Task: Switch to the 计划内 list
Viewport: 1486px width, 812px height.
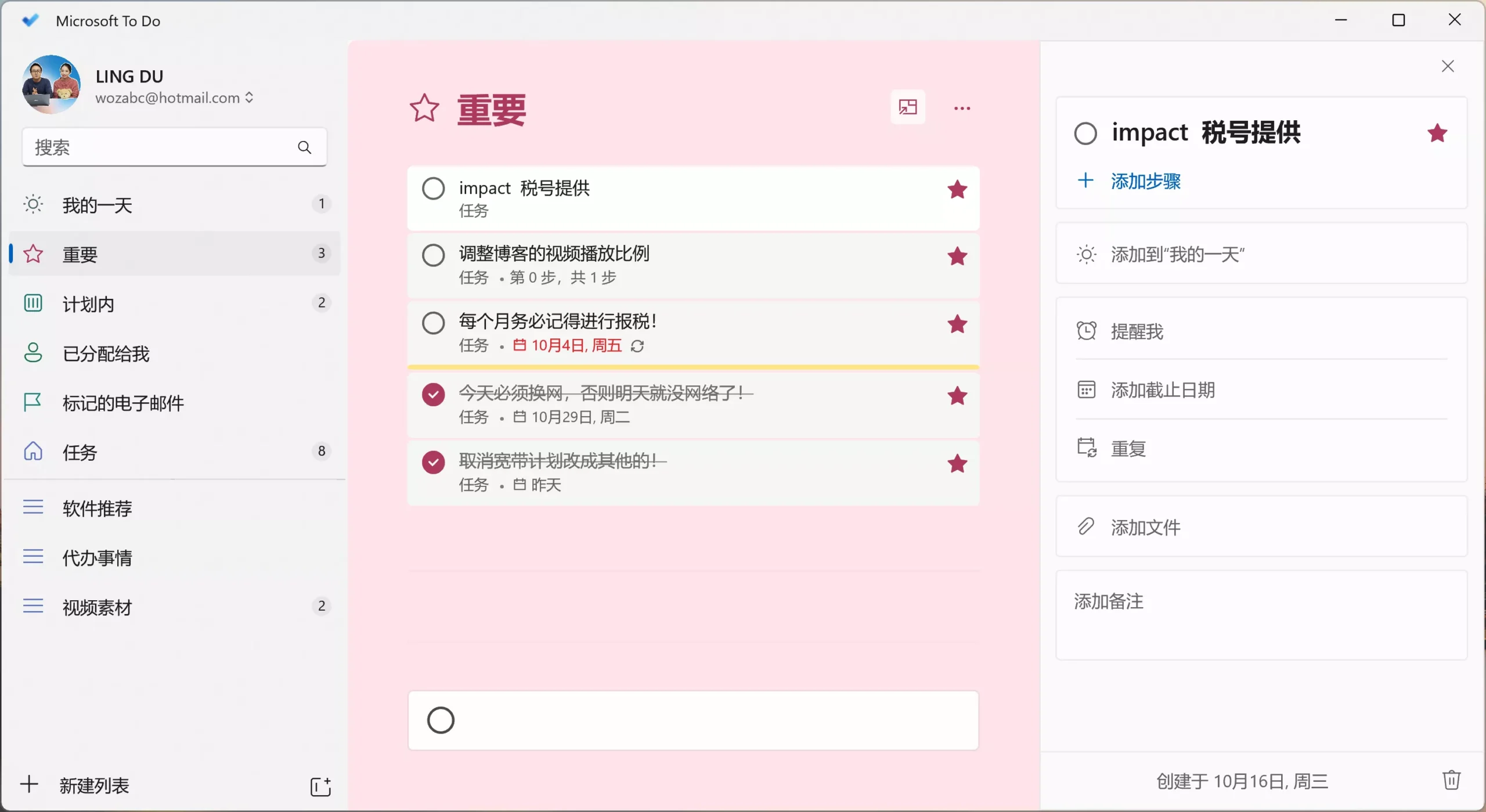Action: click(88, 304)
